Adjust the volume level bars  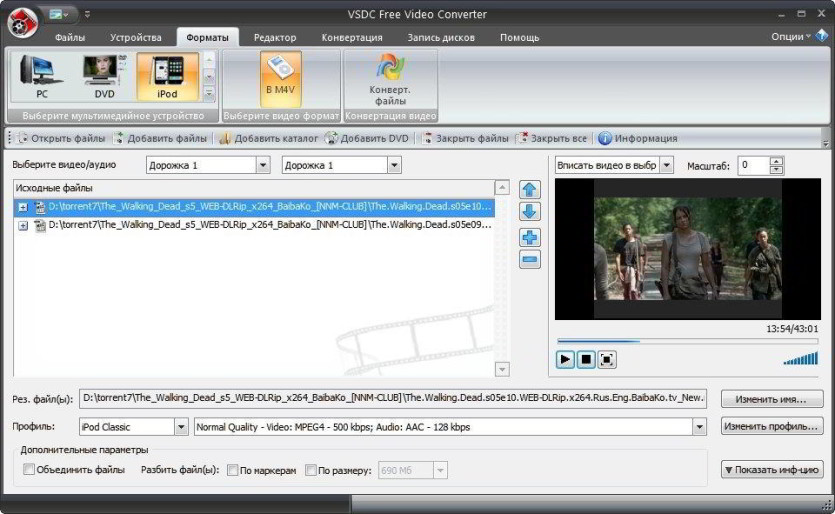pyautogui.click(x=800, y=358)
